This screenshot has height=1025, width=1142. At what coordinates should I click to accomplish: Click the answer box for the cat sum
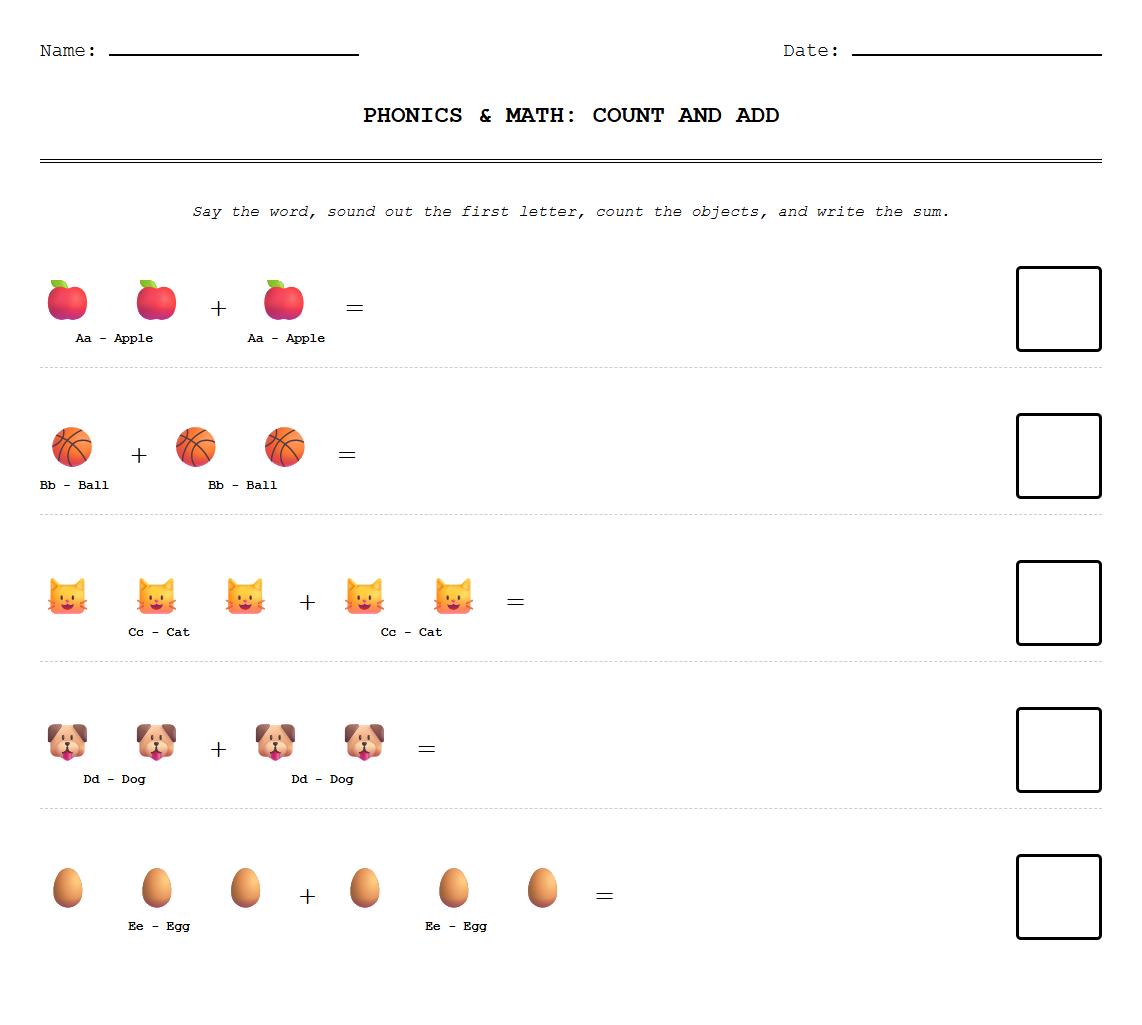point(1058,603)
